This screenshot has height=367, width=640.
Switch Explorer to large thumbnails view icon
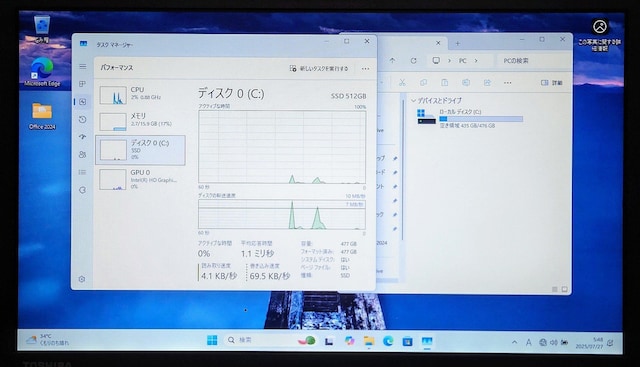(564, 289)
